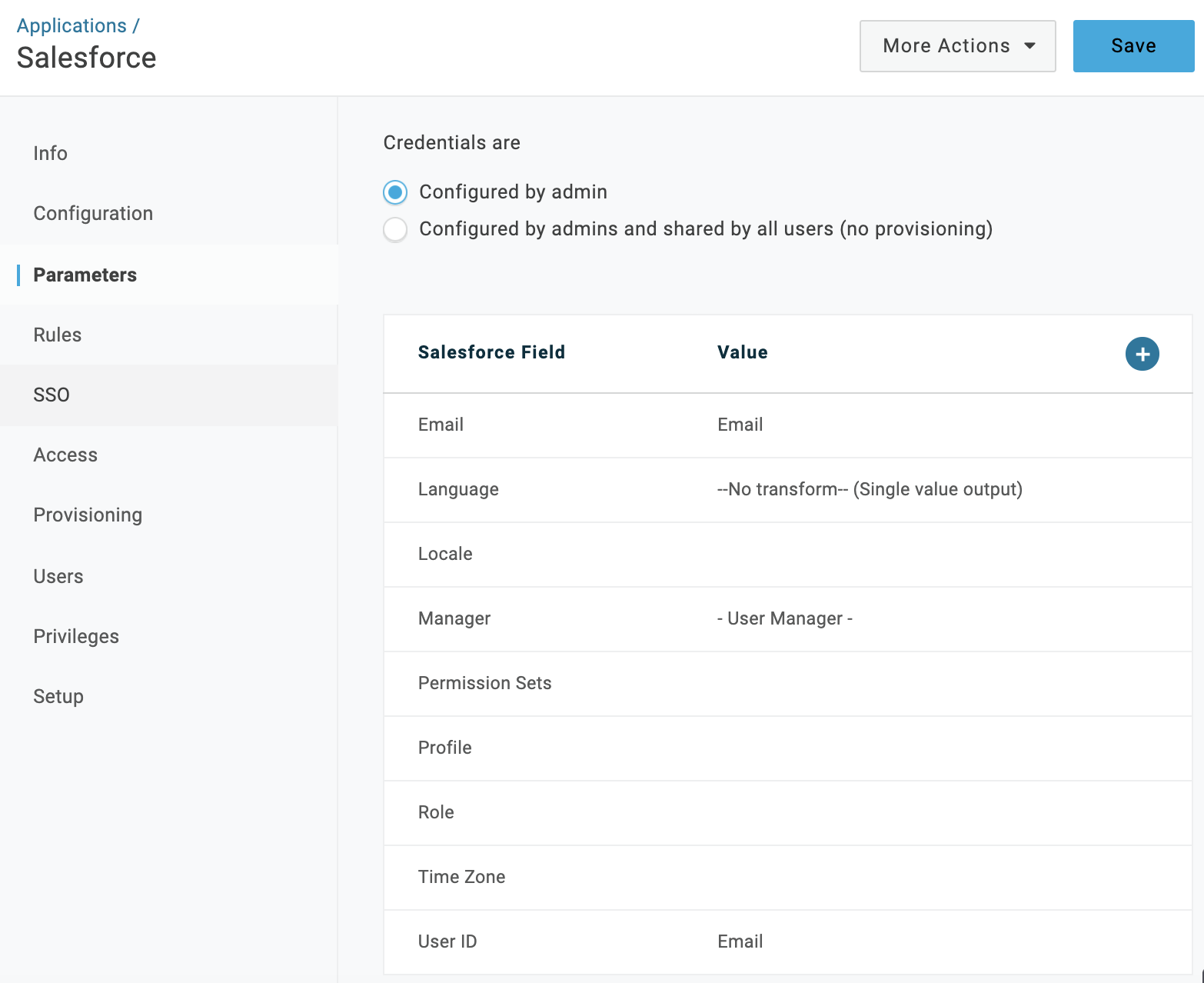Click the Salesforce page title
1204x983 pixels.
[86, 58]
